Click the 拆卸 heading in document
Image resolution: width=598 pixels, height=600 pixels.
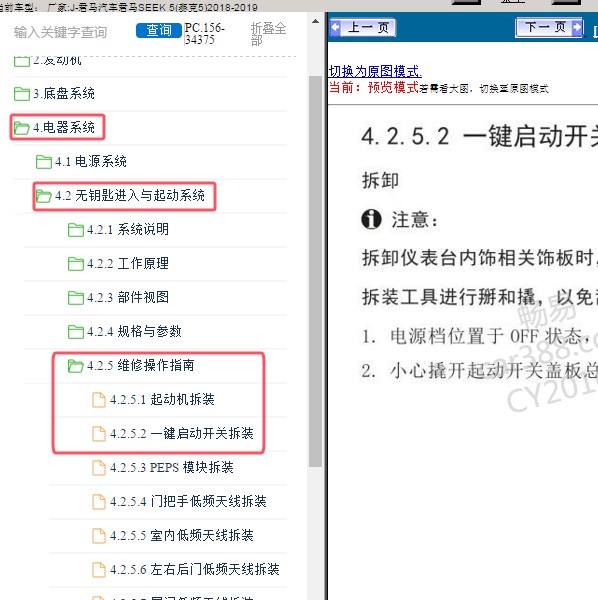tap(380, 181)
